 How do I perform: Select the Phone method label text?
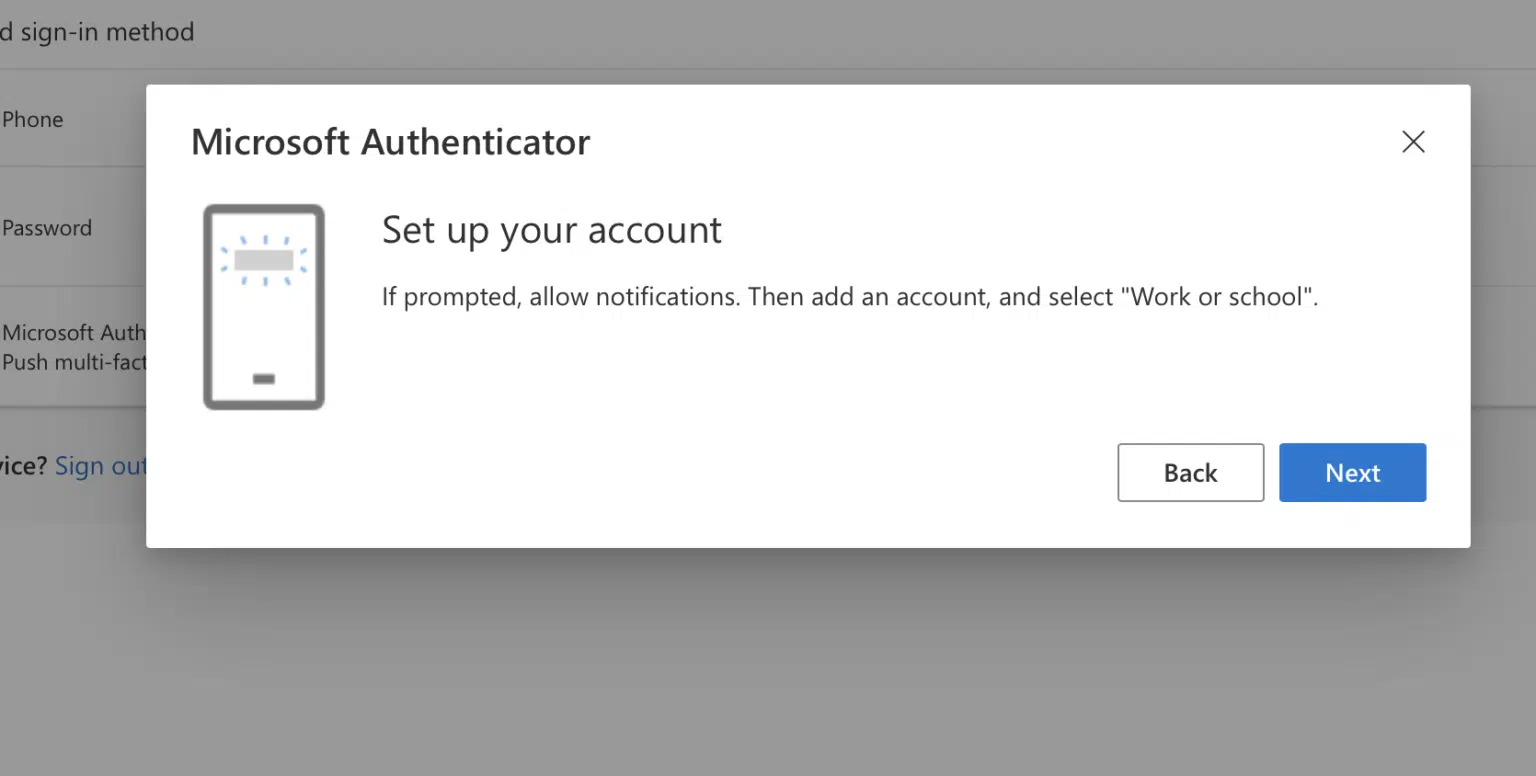click(x=33, y=119)
